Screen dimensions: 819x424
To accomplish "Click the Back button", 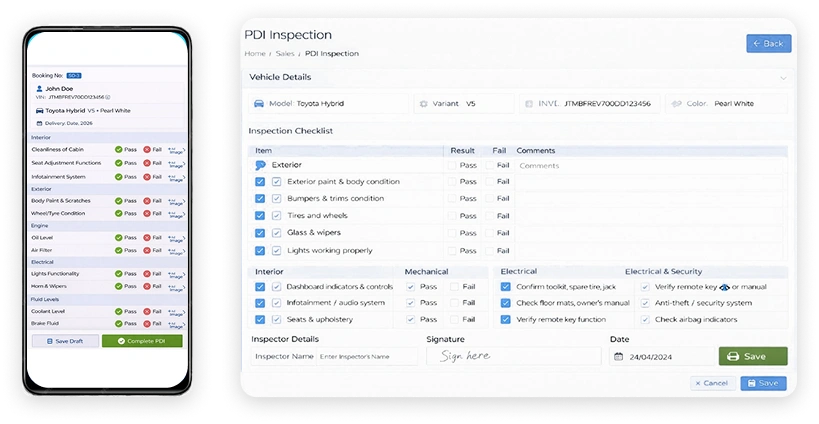I will point(768,43).
